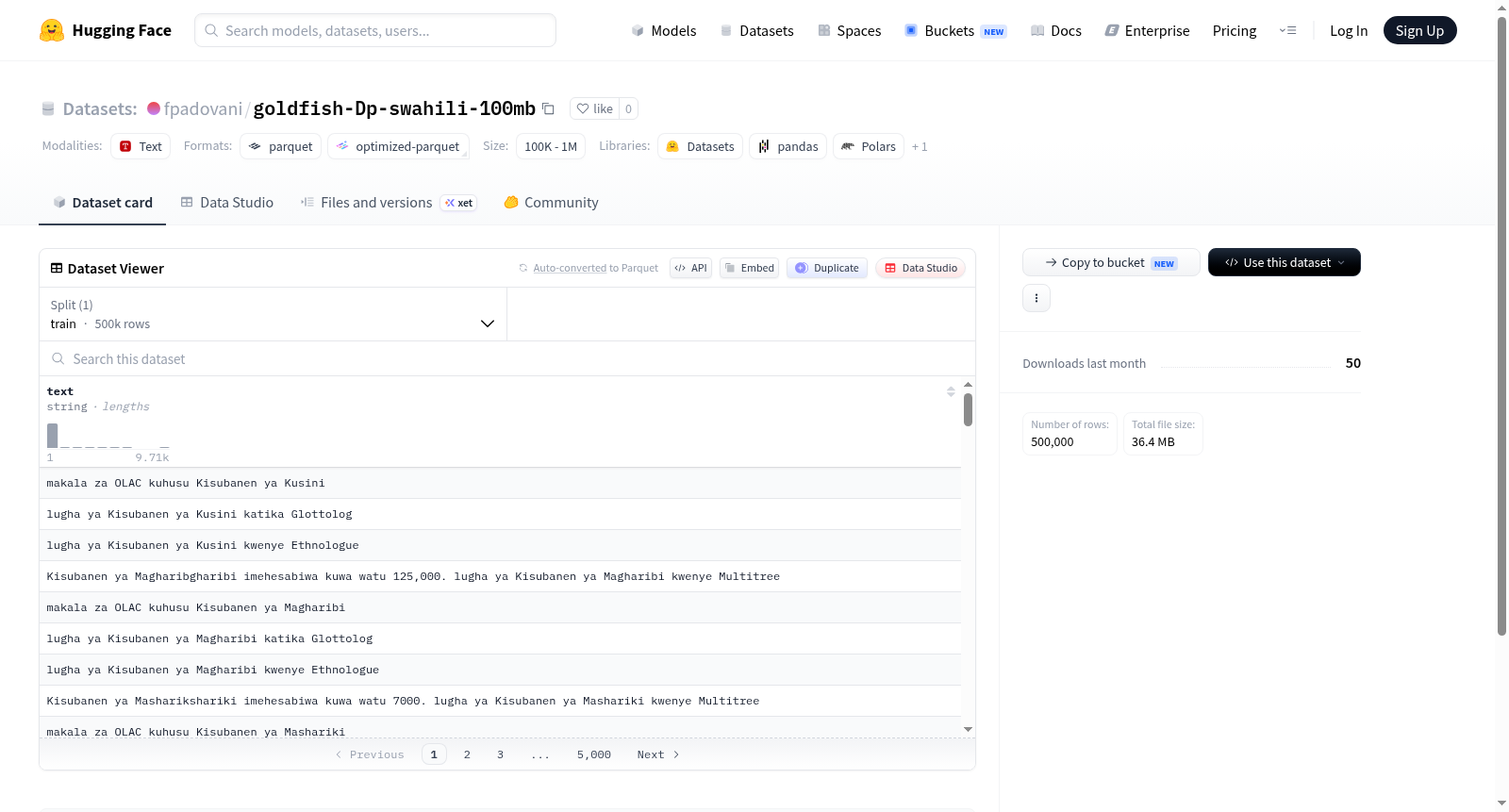Select row 'makala za OLAC kuhusu Kisubanen ya Kusini'

(500, 483)
